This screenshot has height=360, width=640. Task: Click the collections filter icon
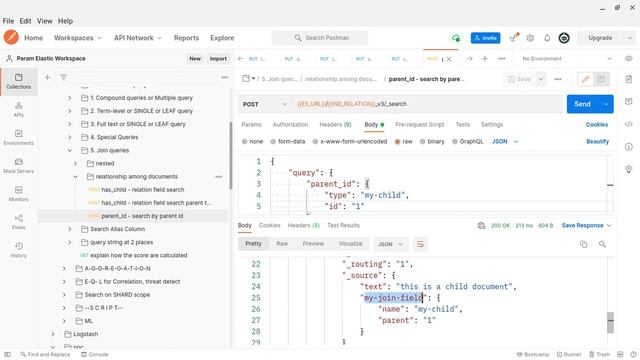(64, 77)
